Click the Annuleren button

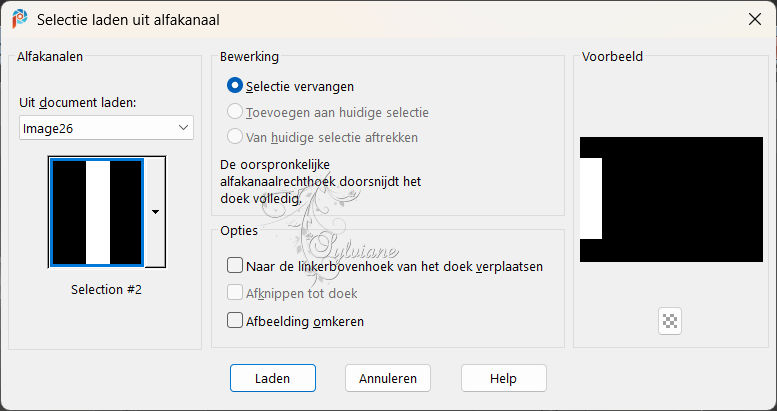tap(388, 378)
